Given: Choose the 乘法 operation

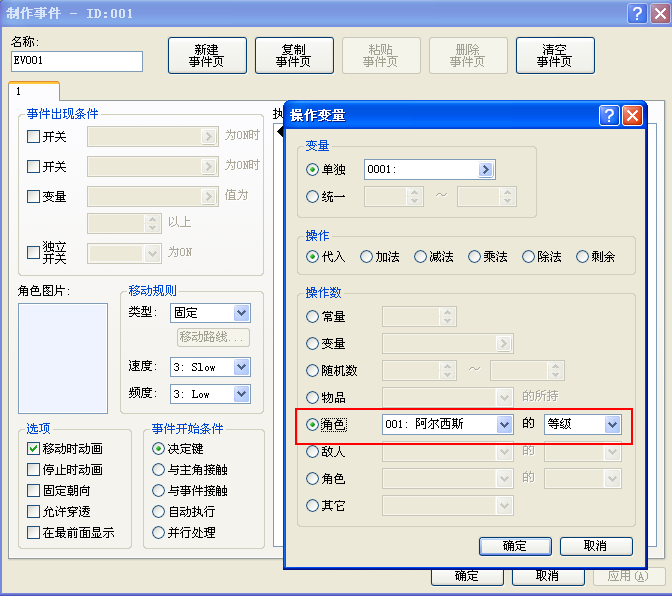Looking at the screenshot, I should tap(474, 257).
